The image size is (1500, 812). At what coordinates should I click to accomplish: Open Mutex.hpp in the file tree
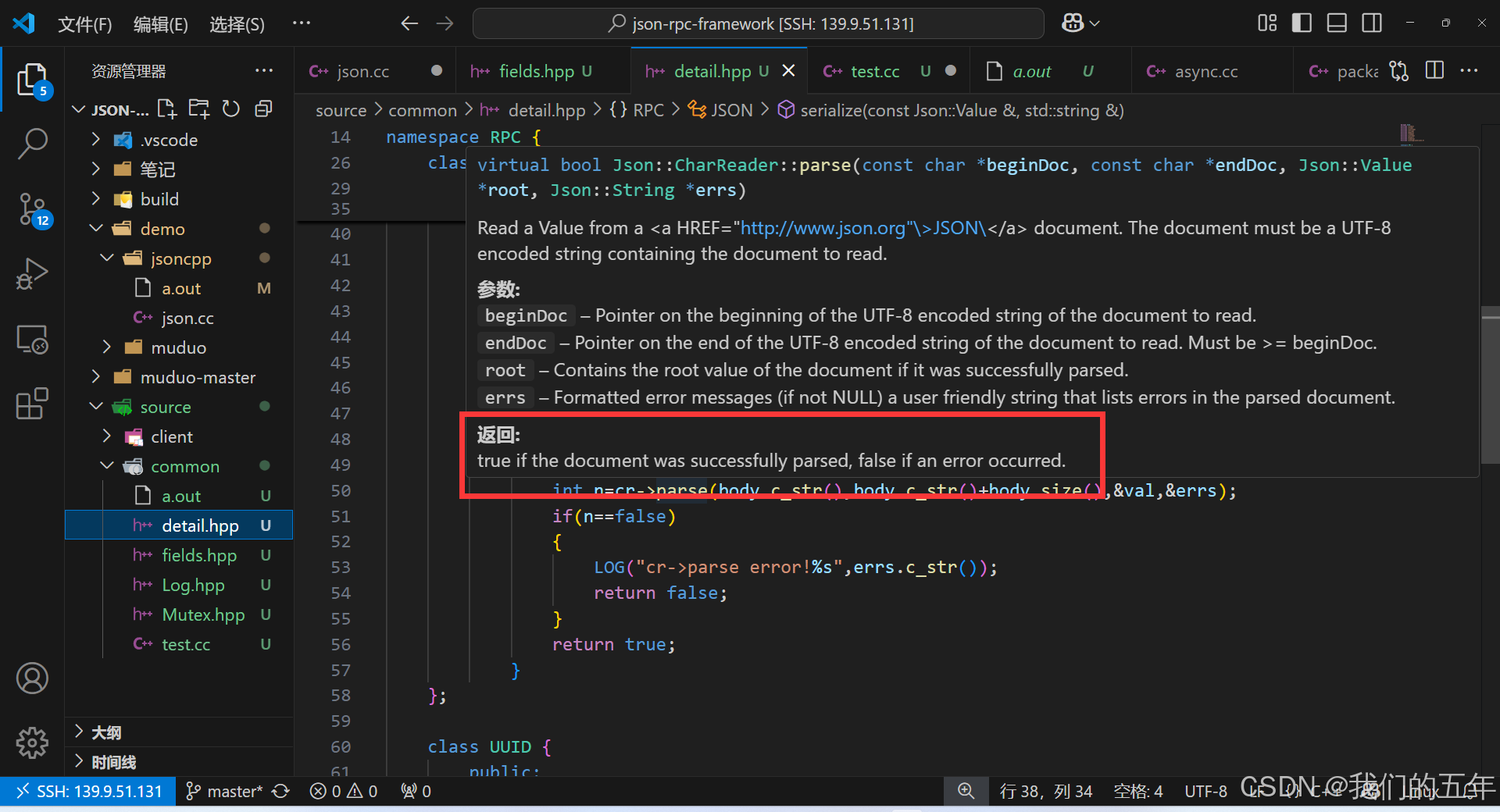point(178,614)
